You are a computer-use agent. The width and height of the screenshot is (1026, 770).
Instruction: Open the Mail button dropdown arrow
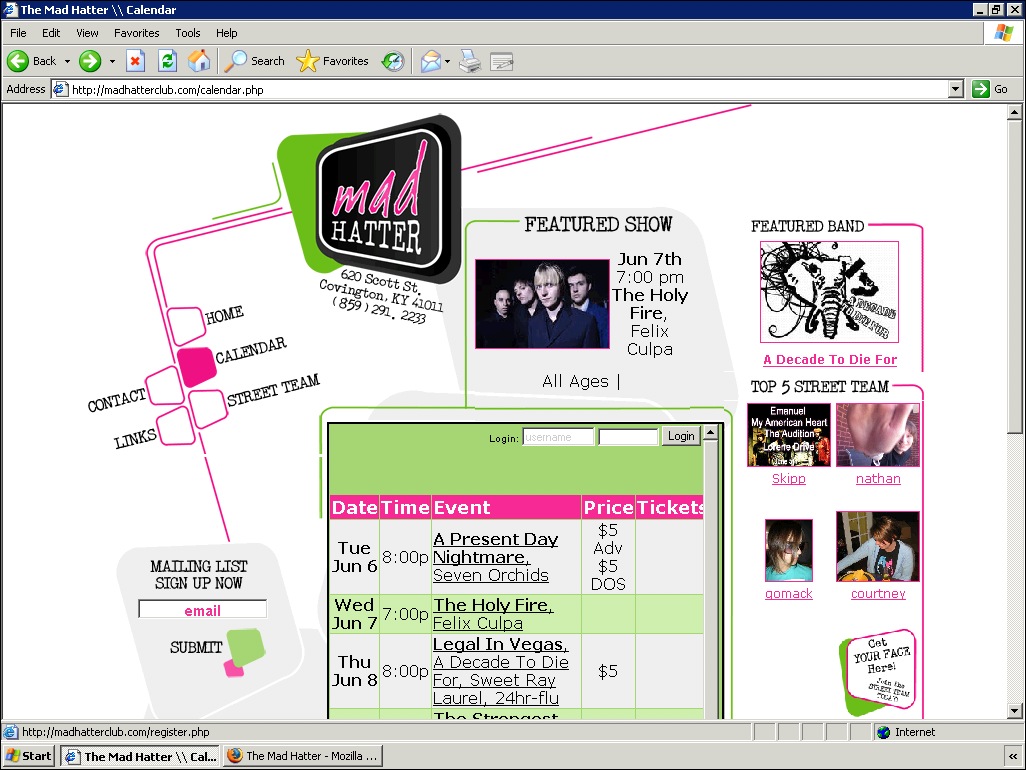[448, 61]
